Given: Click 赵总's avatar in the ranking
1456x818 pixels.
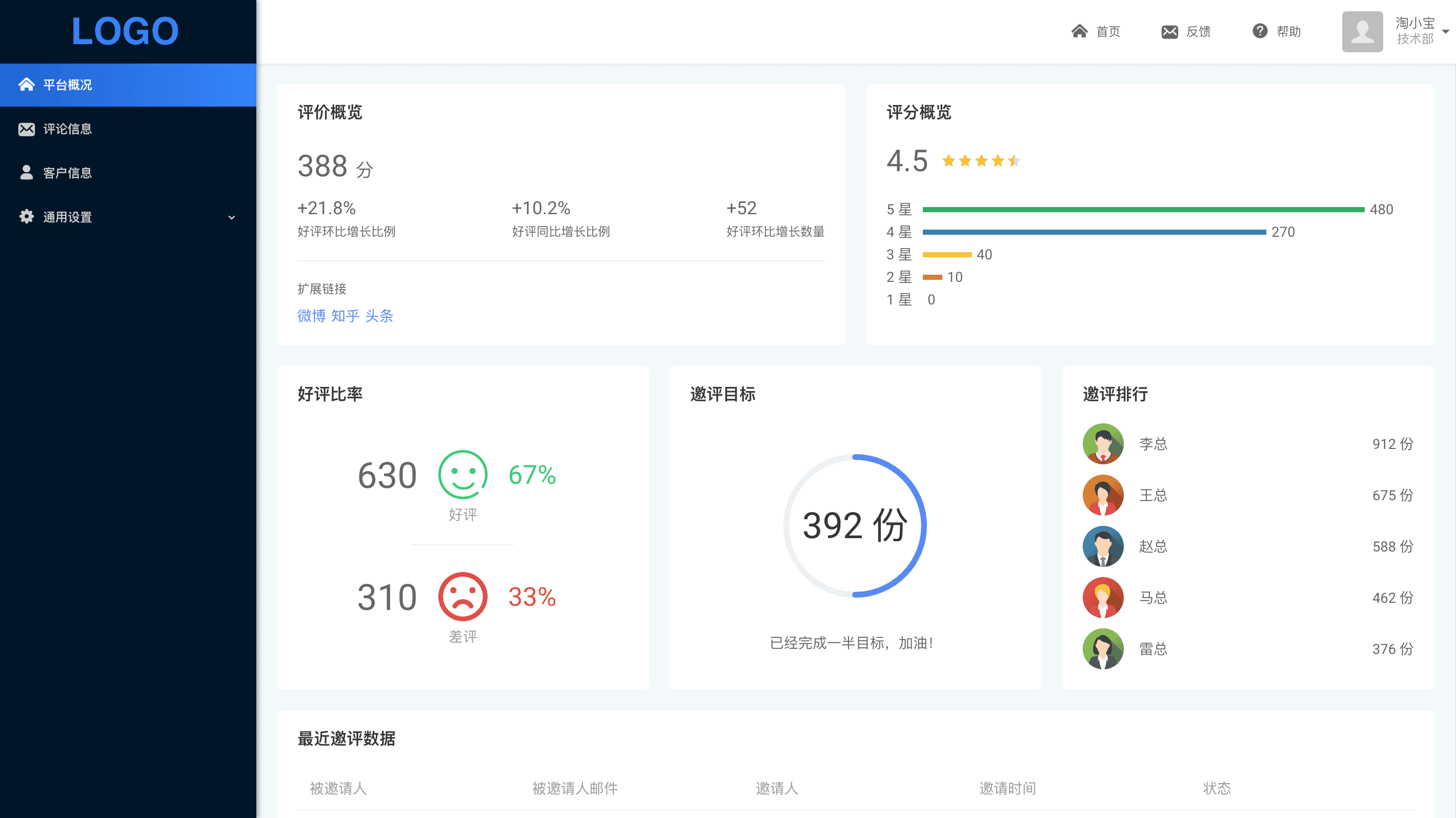Looking at the screenshot, I should 1103,546.
